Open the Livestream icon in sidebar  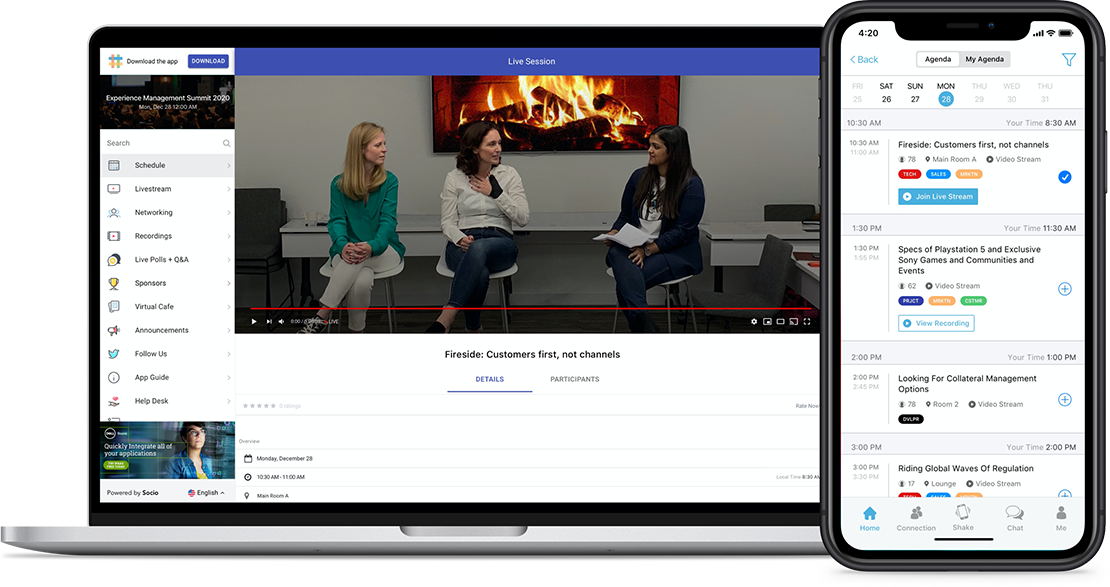(114, 189)
